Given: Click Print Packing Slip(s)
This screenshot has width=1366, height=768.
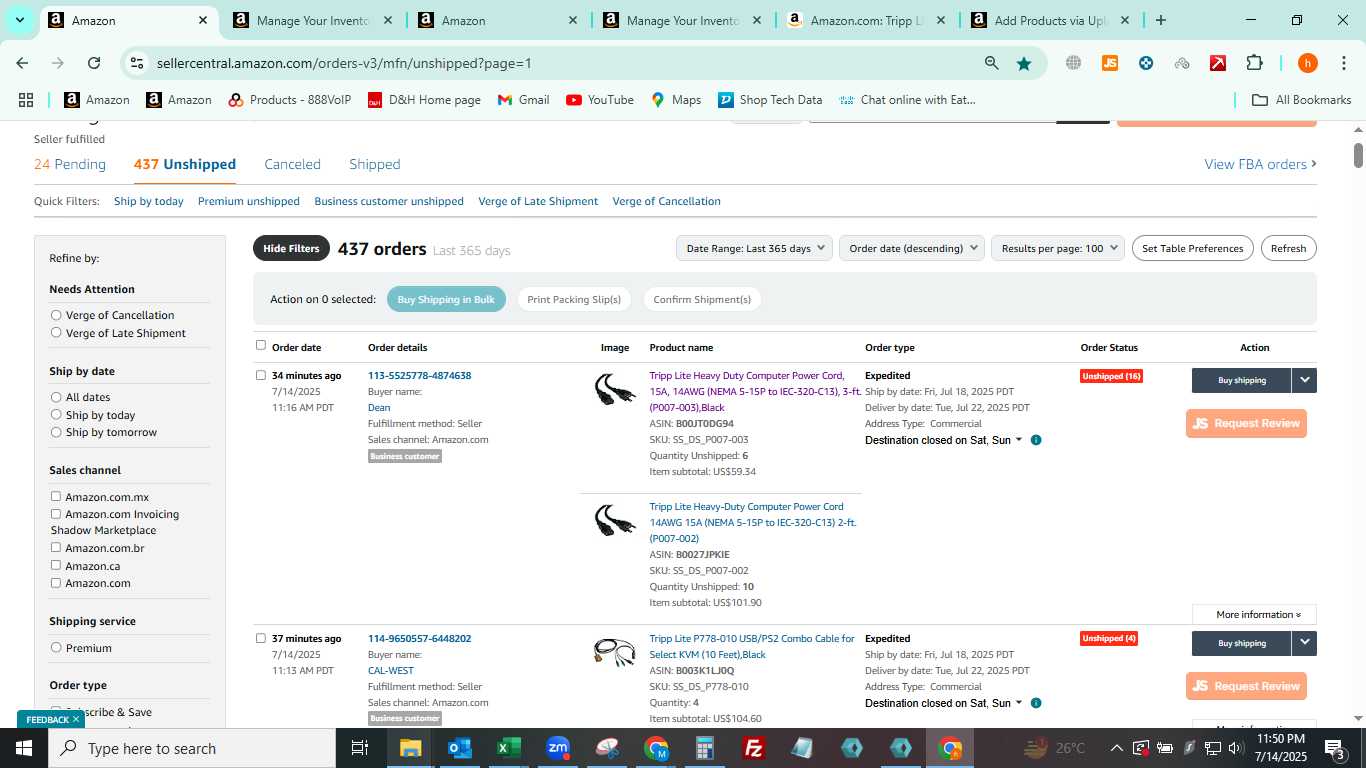Looking at the screenshot, I should (574, 299).
